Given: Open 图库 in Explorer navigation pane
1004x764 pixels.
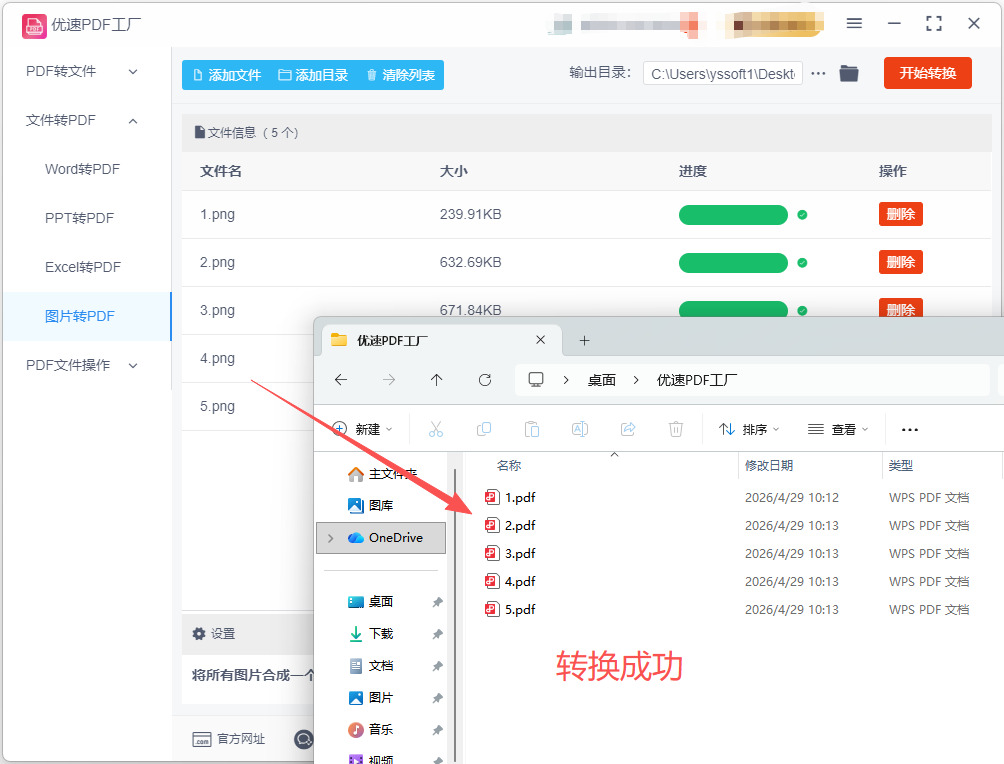Looking at the screenshot, I should tap(371, 506).
